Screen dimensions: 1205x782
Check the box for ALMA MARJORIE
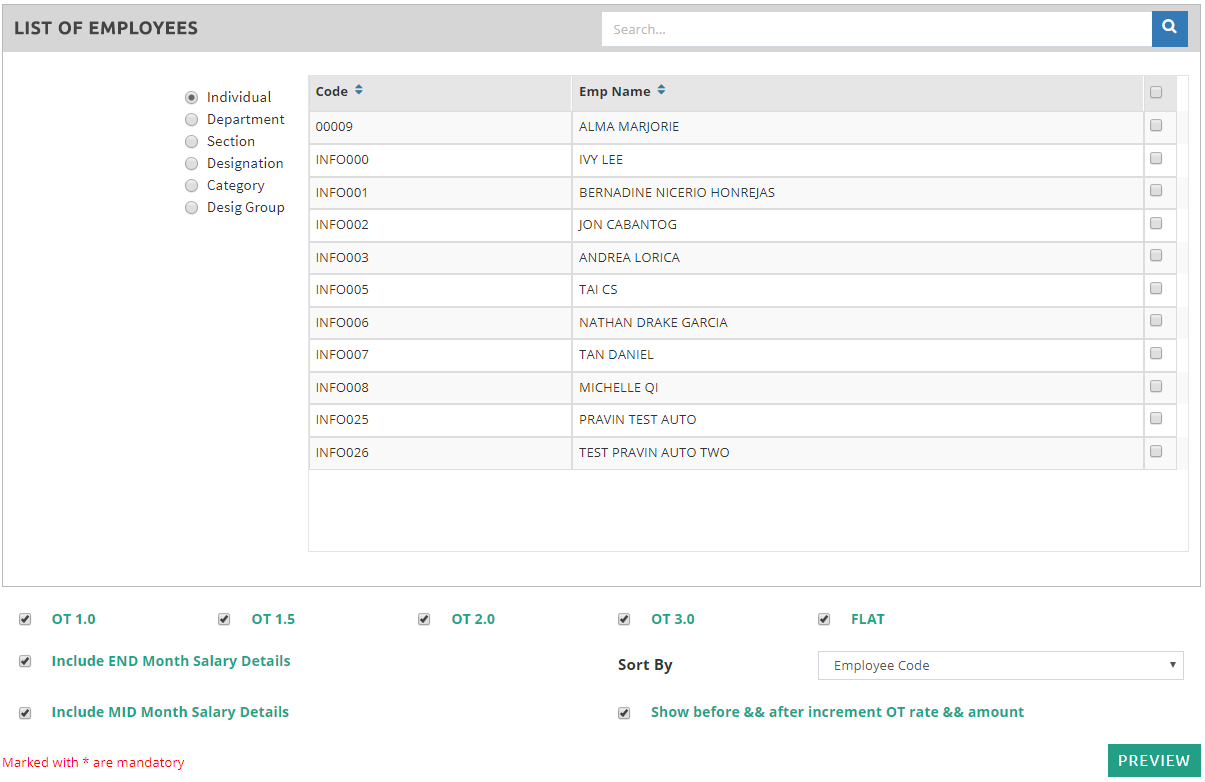1156,126
